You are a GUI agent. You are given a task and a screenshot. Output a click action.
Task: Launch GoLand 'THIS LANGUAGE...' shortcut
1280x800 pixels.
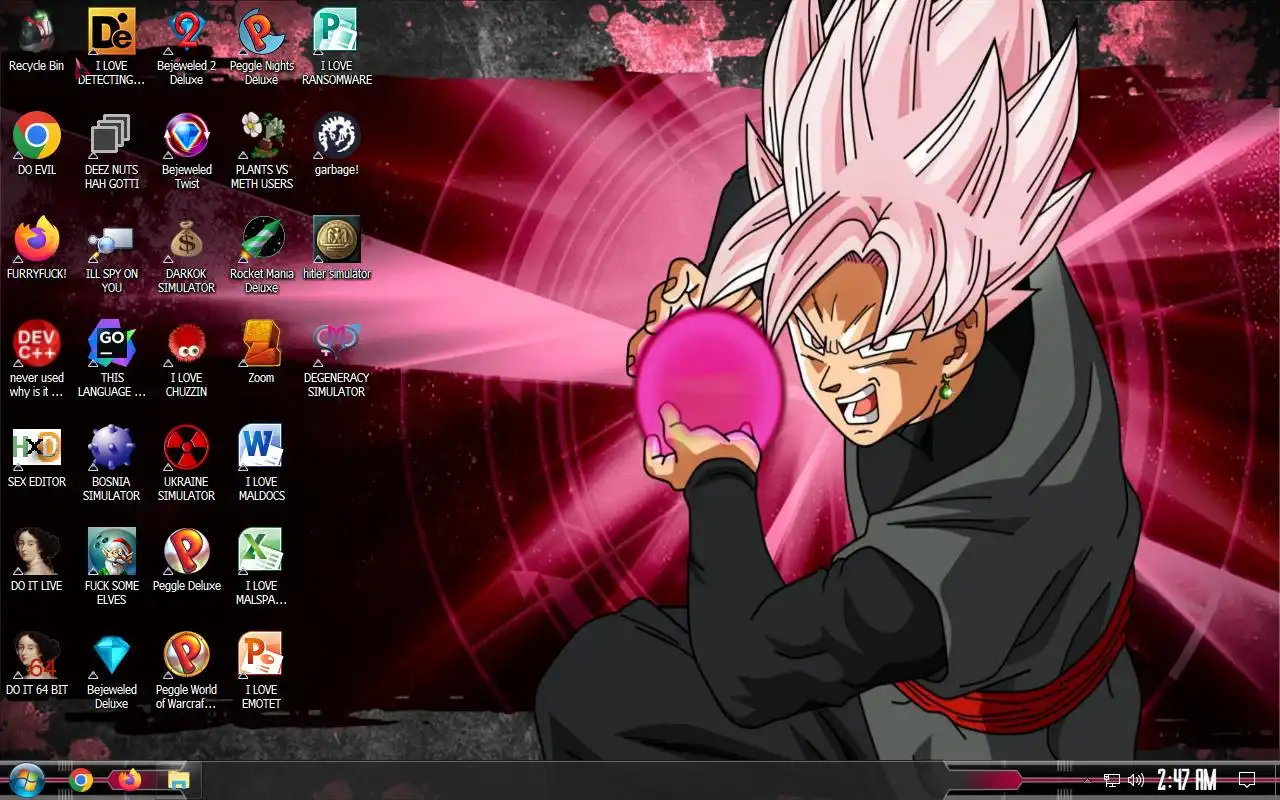(x=111, y=358)
